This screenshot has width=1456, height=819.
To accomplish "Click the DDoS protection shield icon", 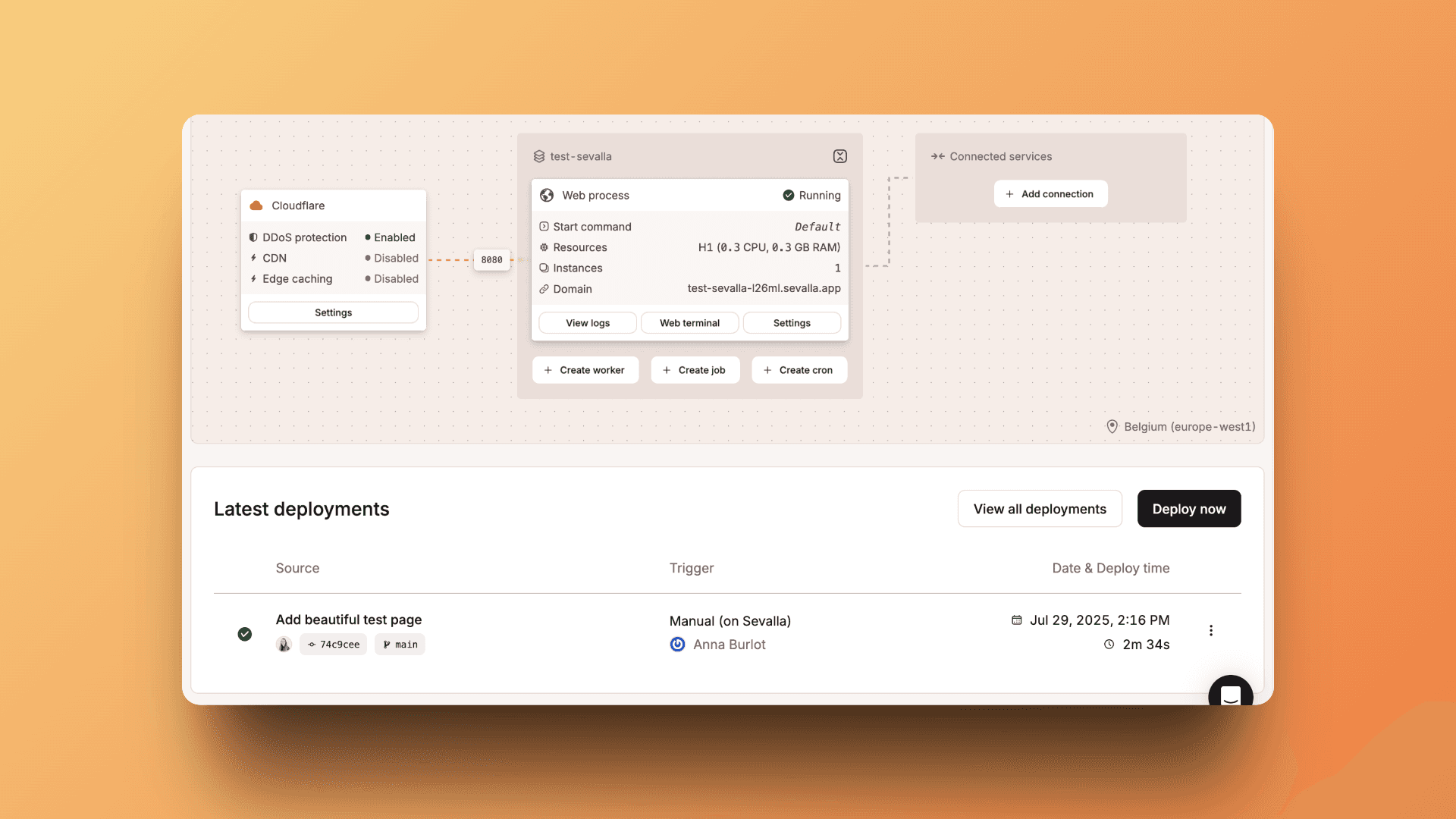I will pyautogui.click(x=253, y=237).
